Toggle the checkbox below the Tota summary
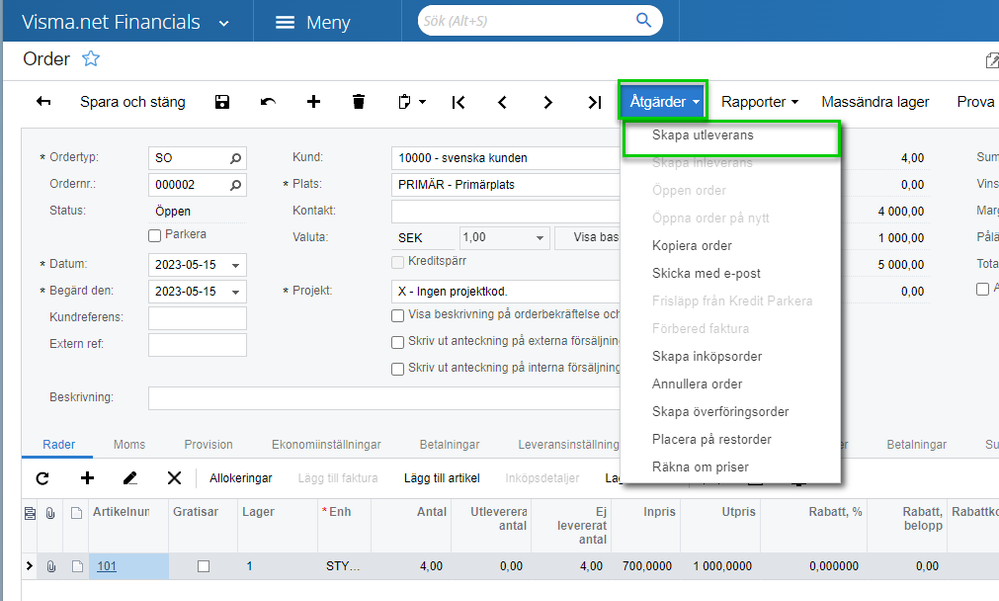Viewport: 999px width, 601px height. 982,289
